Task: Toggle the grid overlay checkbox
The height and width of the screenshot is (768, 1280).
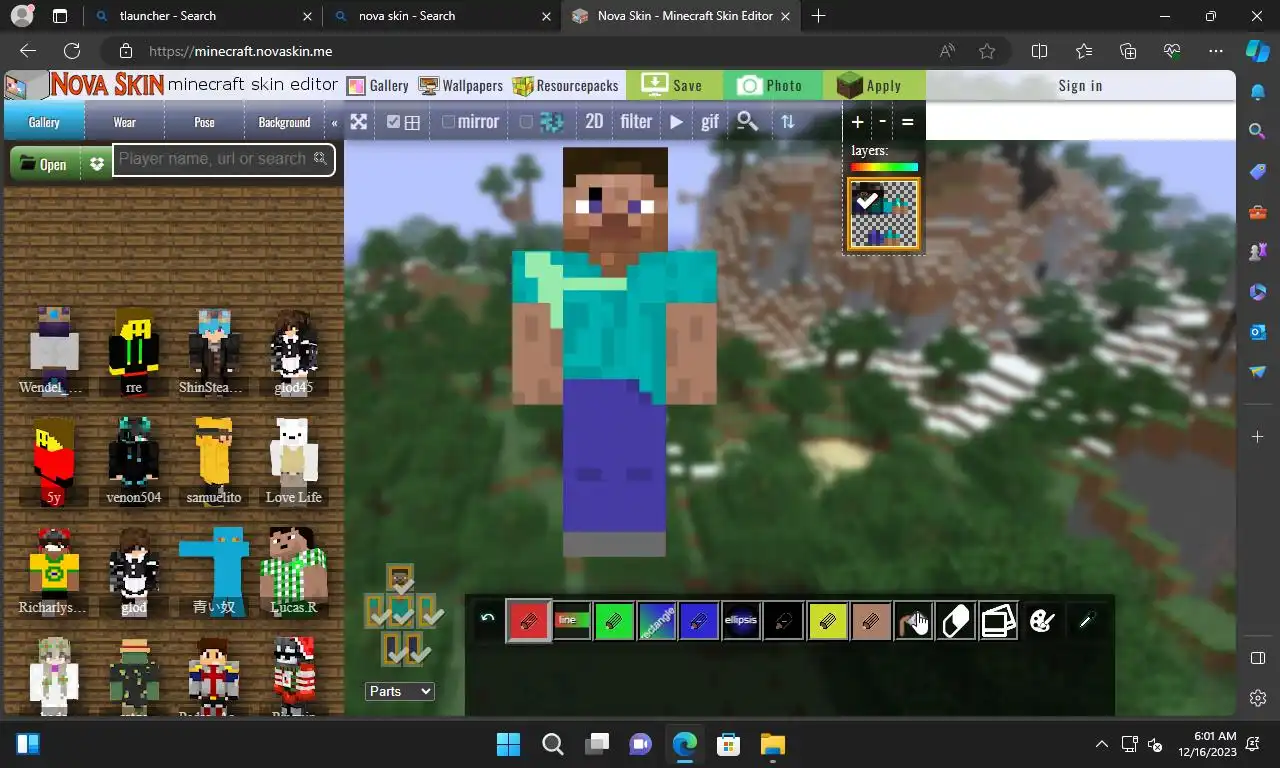Action: pos(393,122)
